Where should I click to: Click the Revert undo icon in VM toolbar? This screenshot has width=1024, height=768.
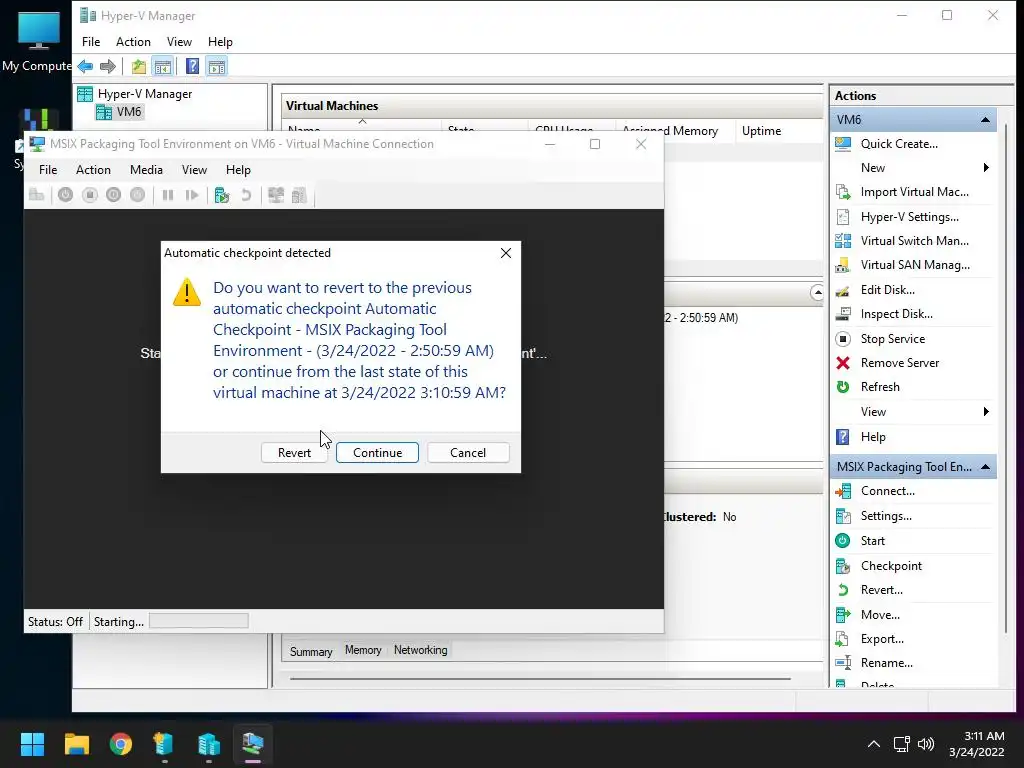pos(246,195)
